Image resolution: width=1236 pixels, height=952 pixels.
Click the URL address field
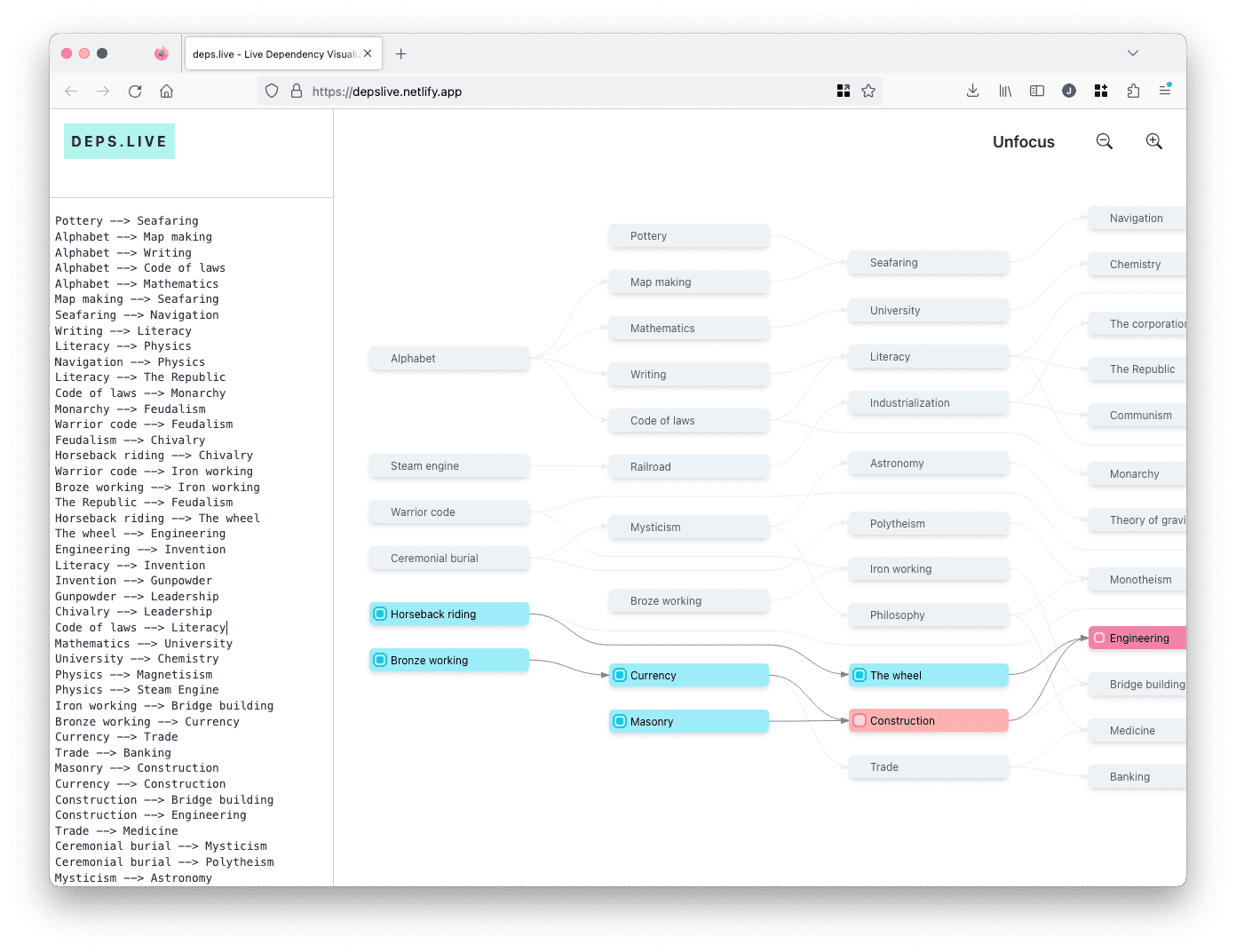568,91
